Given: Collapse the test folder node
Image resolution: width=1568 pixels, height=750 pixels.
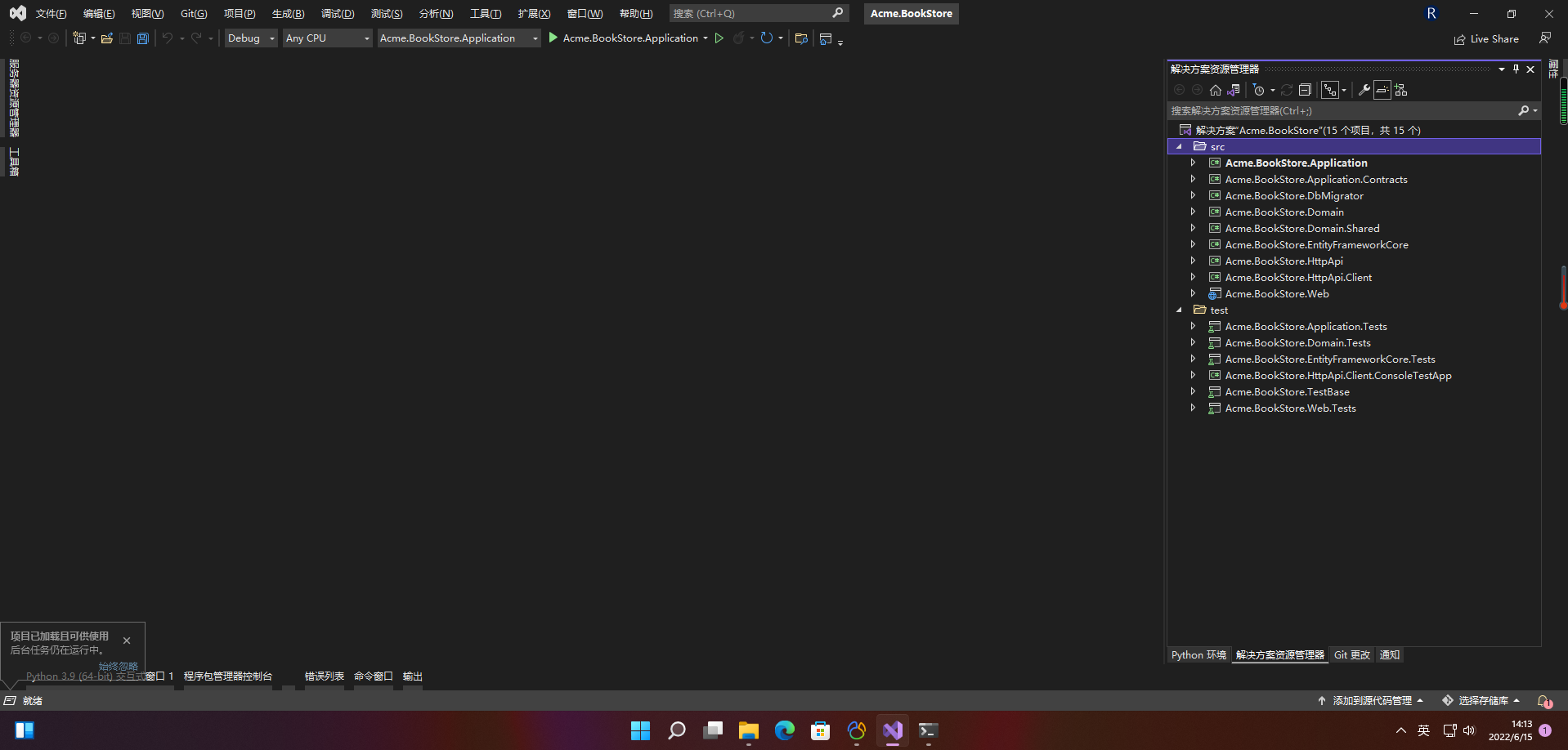Looking at the screenshot, I should click(x=1179, y=310).
